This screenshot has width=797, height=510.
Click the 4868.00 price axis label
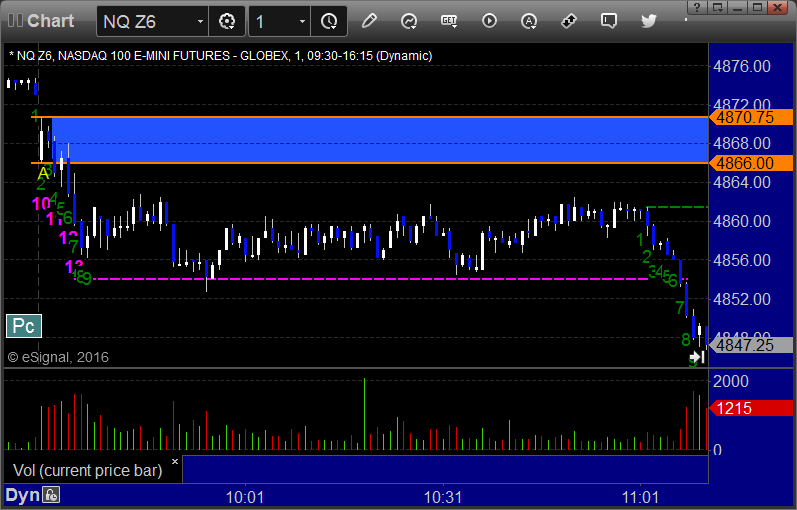click(742, 143)
